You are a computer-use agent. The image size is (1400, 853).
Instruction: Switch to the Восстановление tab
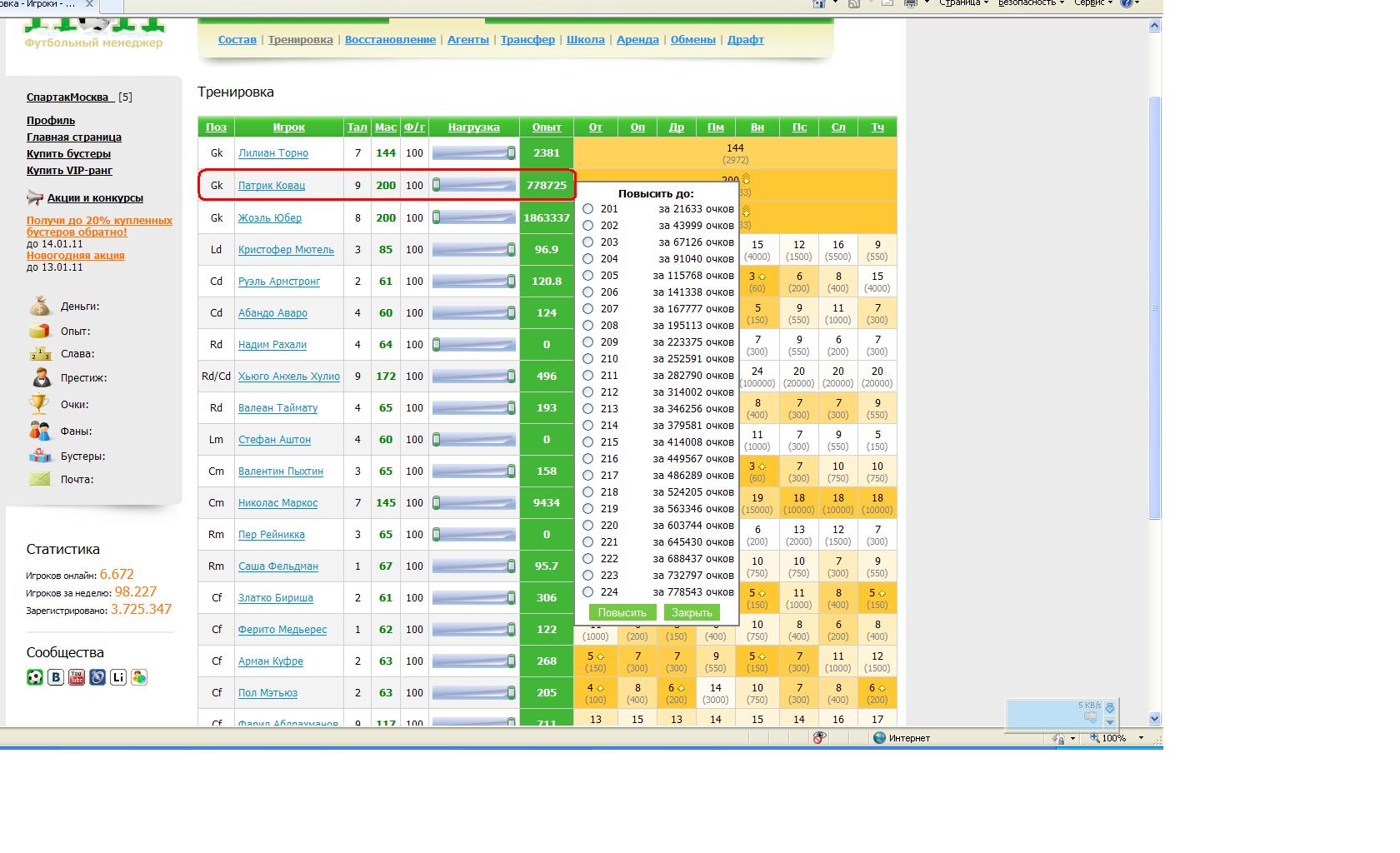tap(390, 39)
